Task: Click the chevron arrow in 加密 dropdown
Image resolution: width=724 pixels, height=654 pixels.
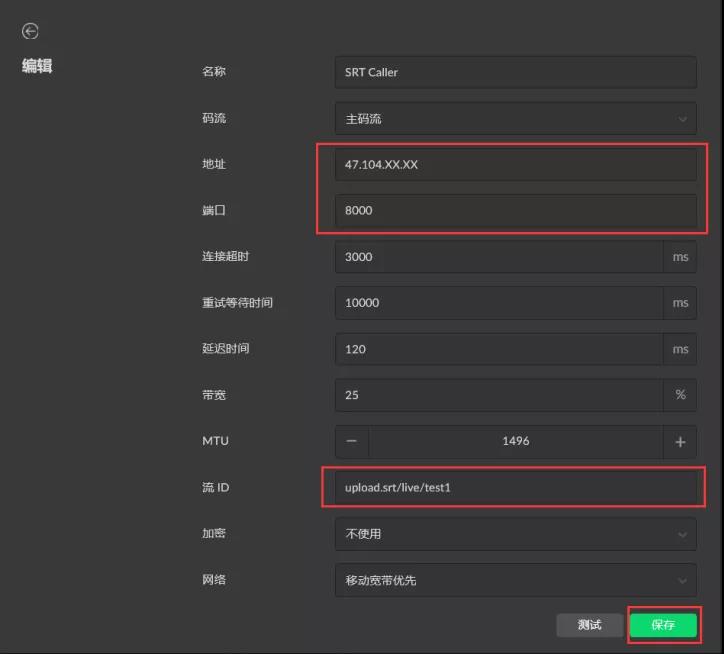Action: click(x=682, y=534)
